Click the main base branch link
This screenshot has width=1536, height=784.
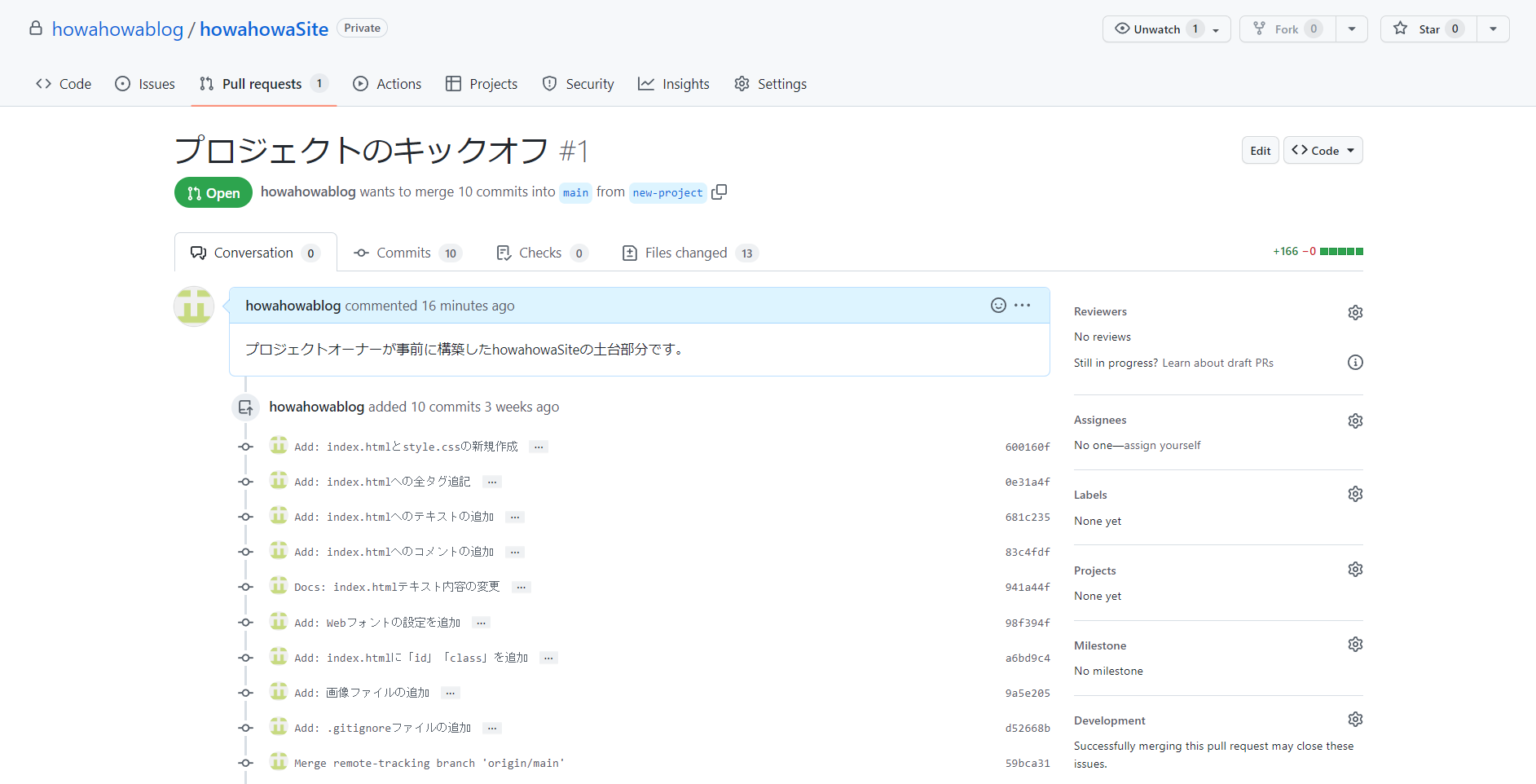pyautogui.click(x=575, y=193)
